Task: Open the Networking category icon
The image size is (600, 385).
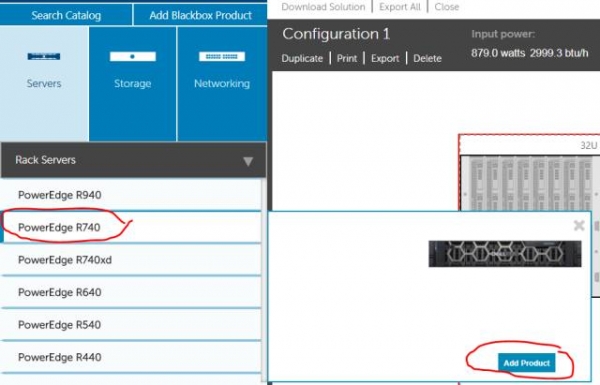Action: tap(222, 57)
